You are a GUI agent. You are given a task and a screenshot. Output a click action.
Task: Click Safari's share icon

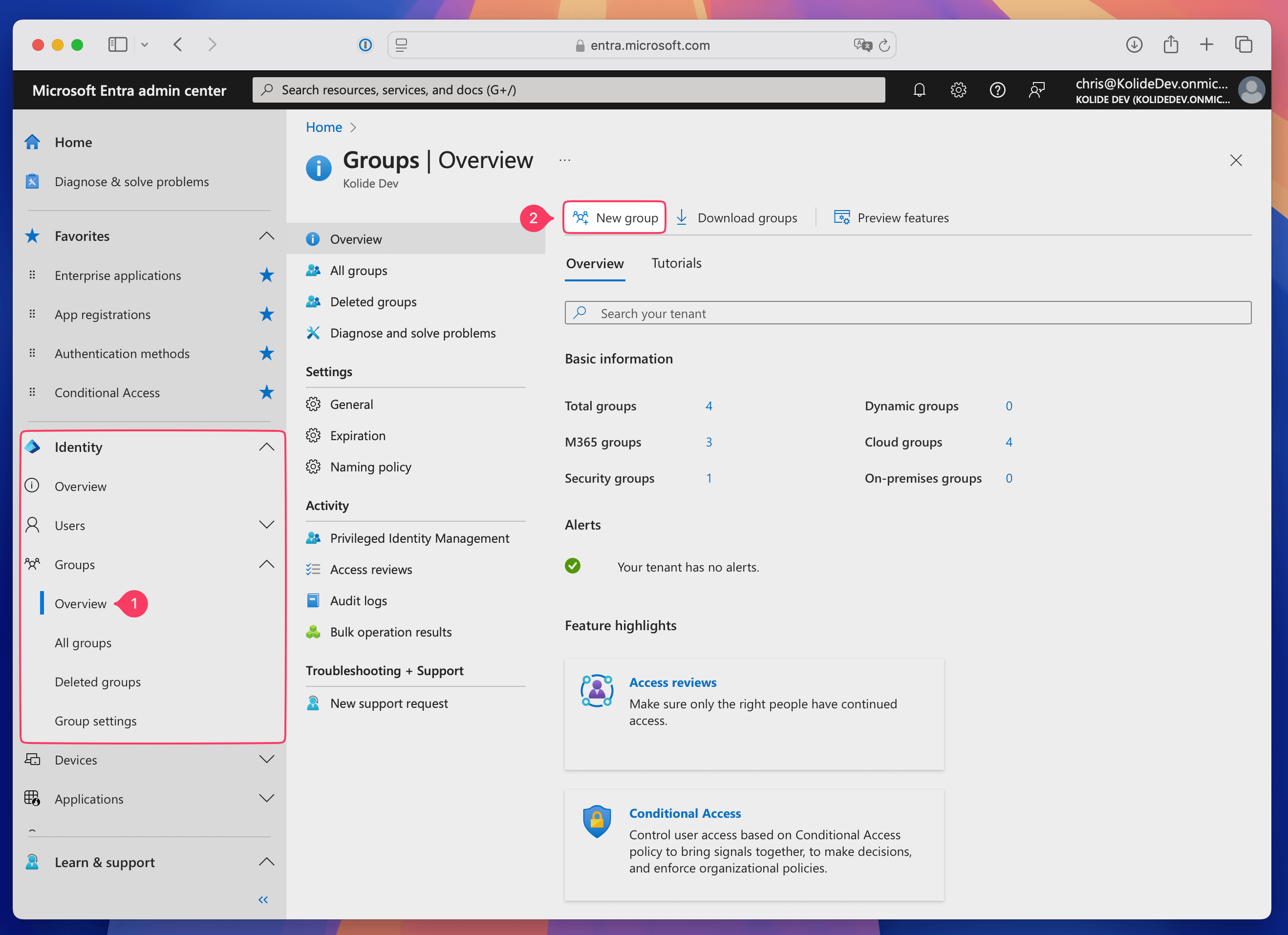click(x=1170, y=44)
